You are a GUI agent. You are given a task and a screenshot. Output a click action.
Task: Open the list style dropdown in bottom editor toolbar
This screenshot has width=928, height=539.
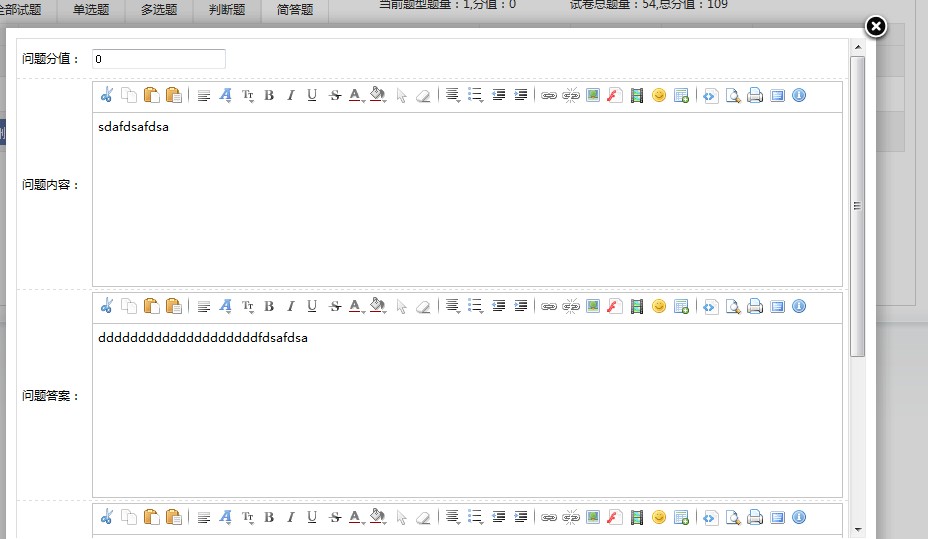(x=475, y=517)
